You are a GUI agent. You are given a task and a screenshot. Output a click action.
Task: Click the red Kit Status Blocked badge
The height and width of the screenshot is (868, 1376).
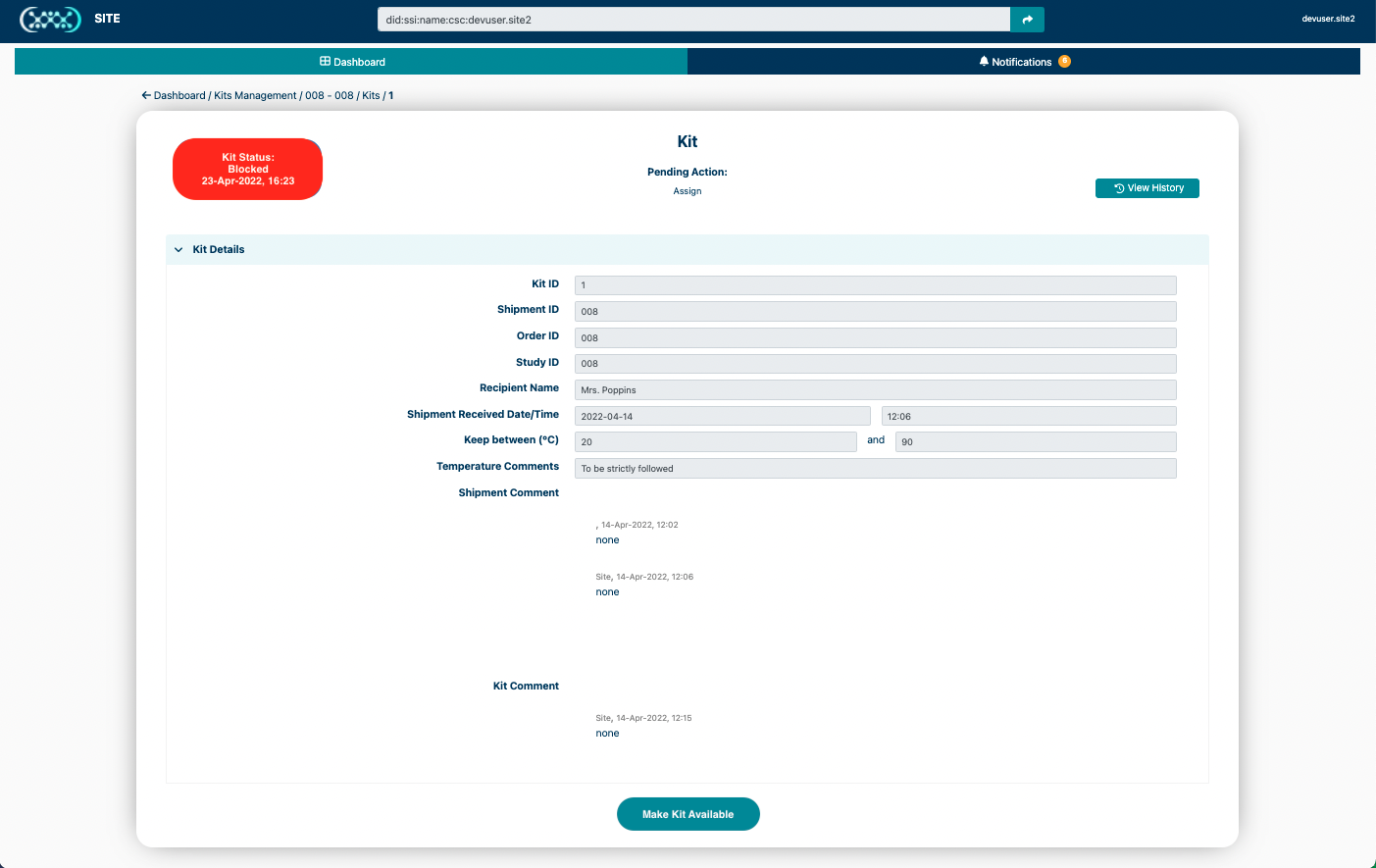247,169
